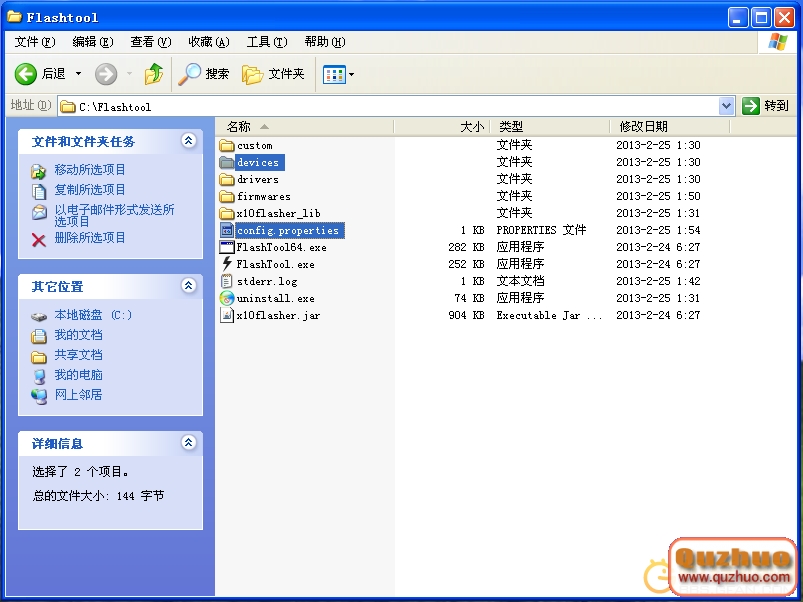Click the file name stderr.log
This screenshot has height=602, width=803.
(267, 282)
